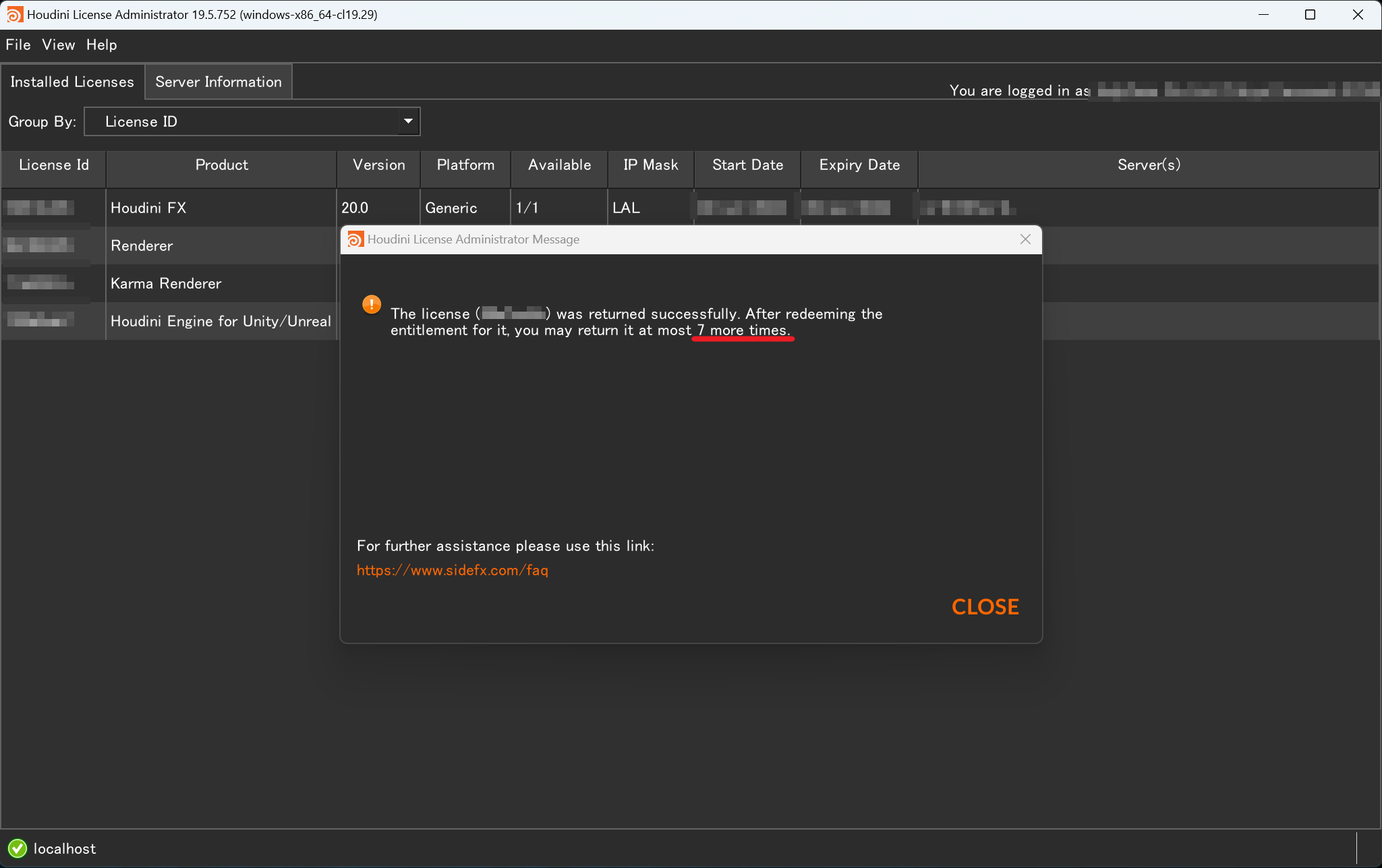This screenshot has height=868, width=1382.
Task: Open the View menu
Action: pyautogui.click(x=58, y=45)
